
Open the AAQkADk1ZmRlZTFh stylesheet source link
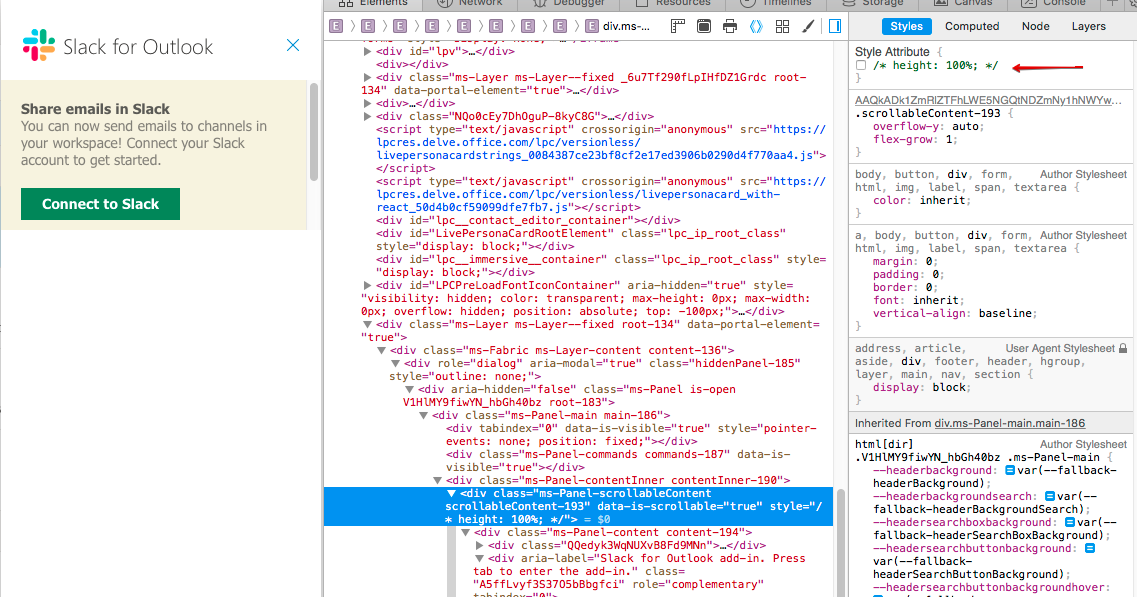pyautogui.click(x=988, y=100)
